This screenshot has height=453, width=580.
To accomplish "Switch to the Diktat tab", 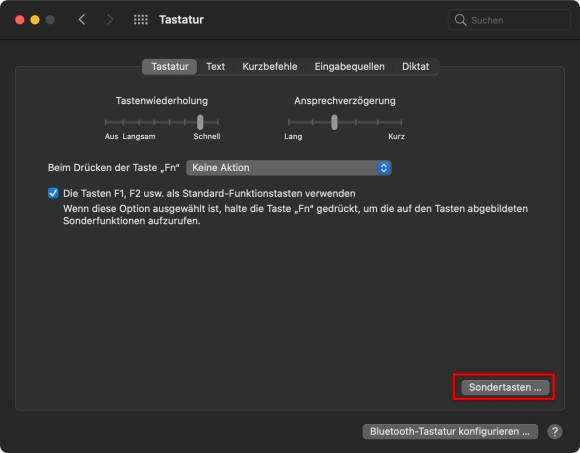I will (415, 67).
